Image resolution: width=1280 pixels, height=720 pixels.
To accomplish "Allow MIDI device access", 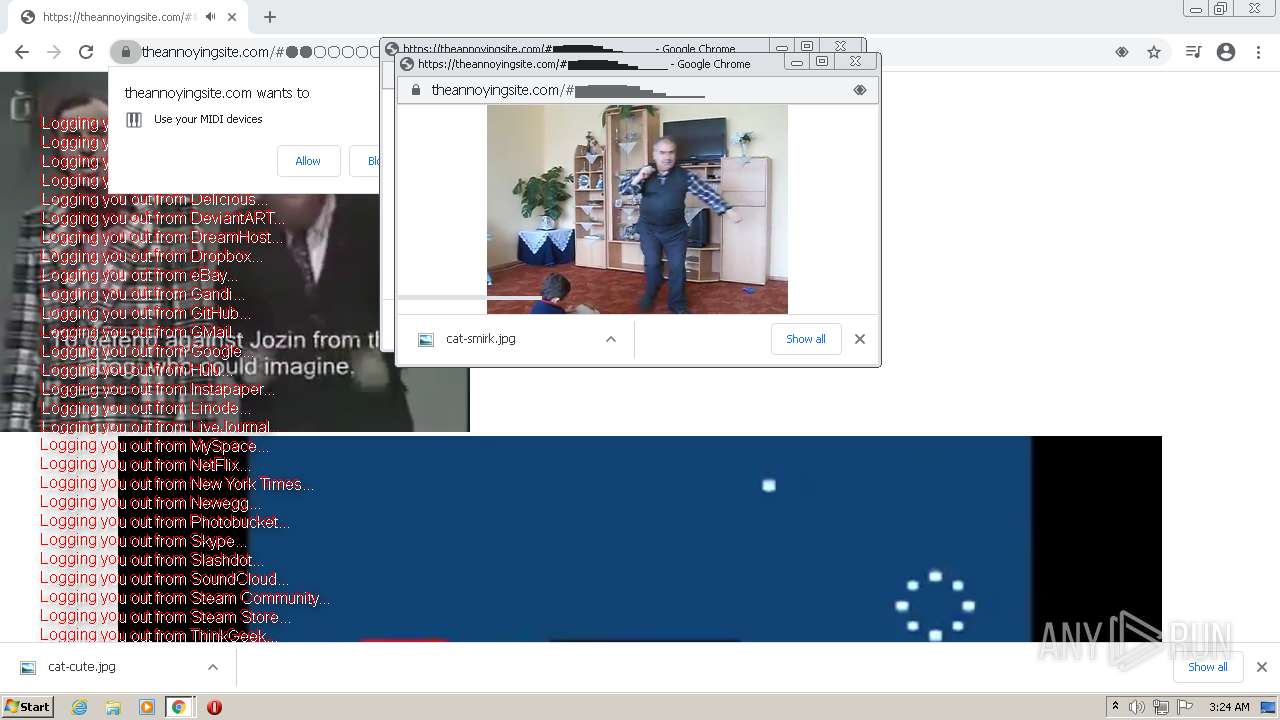I will pos(308,161).
